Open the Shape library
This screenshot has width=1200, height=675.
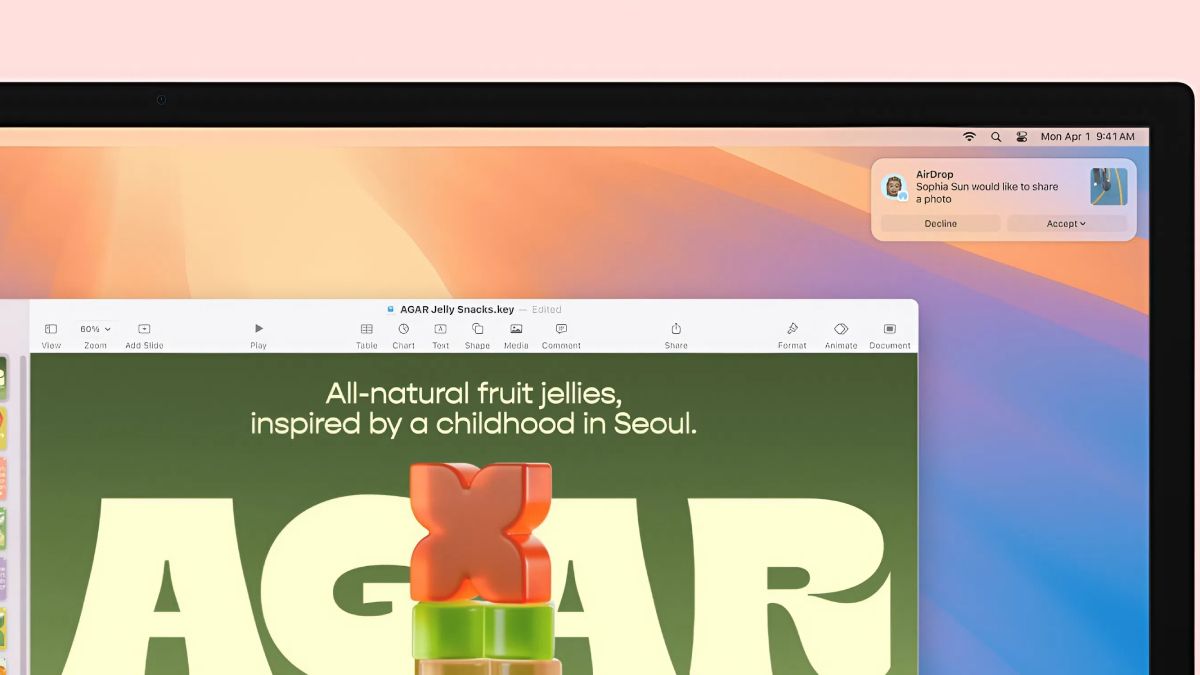[x=477, y=335]
